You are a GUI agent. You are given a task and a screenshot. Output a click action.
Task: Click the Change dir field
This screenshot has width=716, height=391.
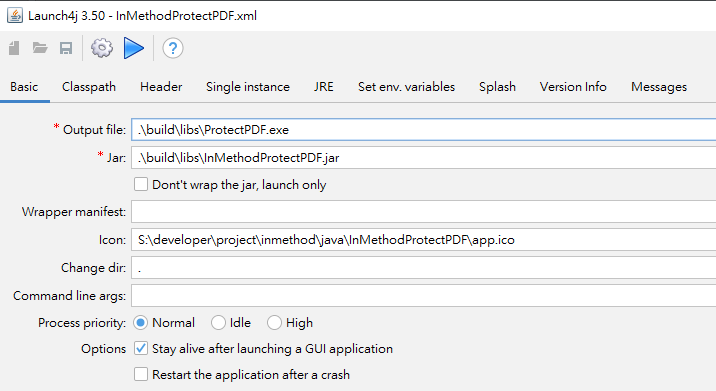423,268
